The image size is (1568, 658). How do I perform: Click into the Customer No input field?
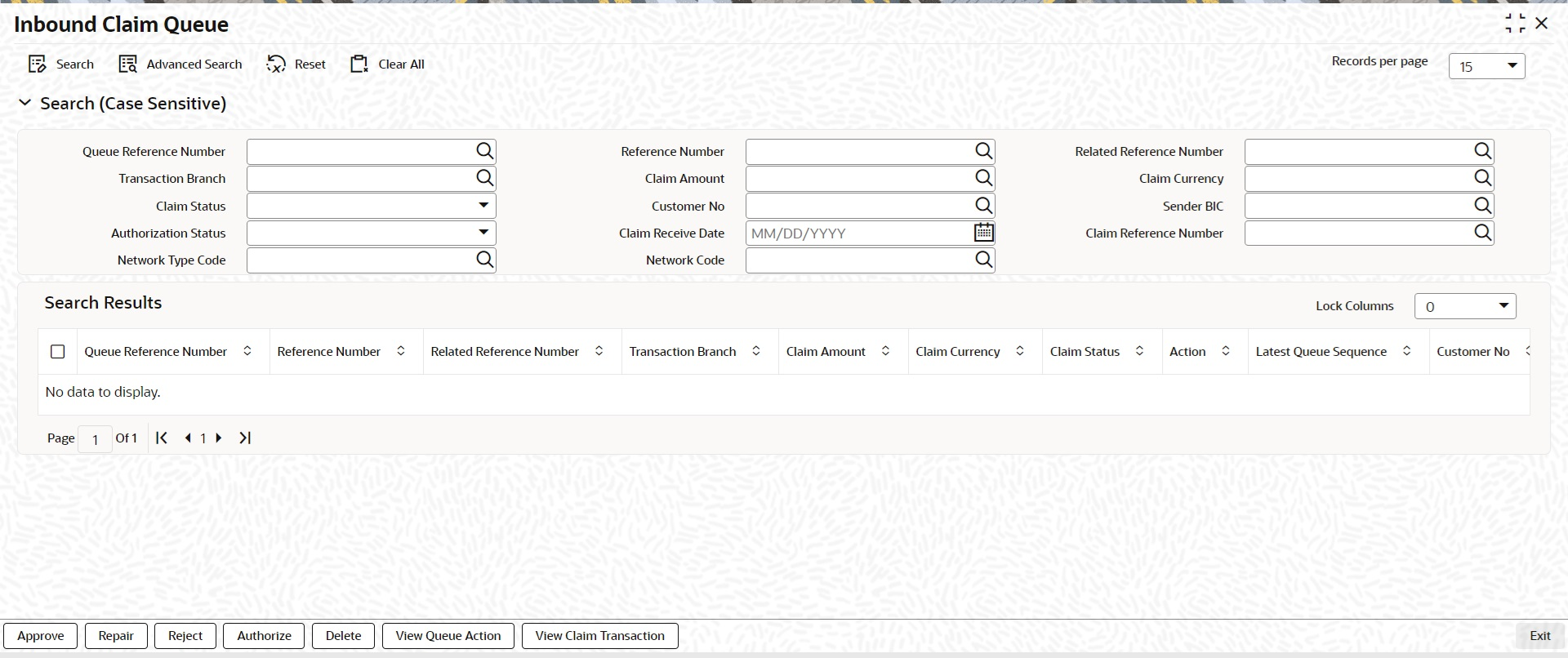click(x=859, y=206)
